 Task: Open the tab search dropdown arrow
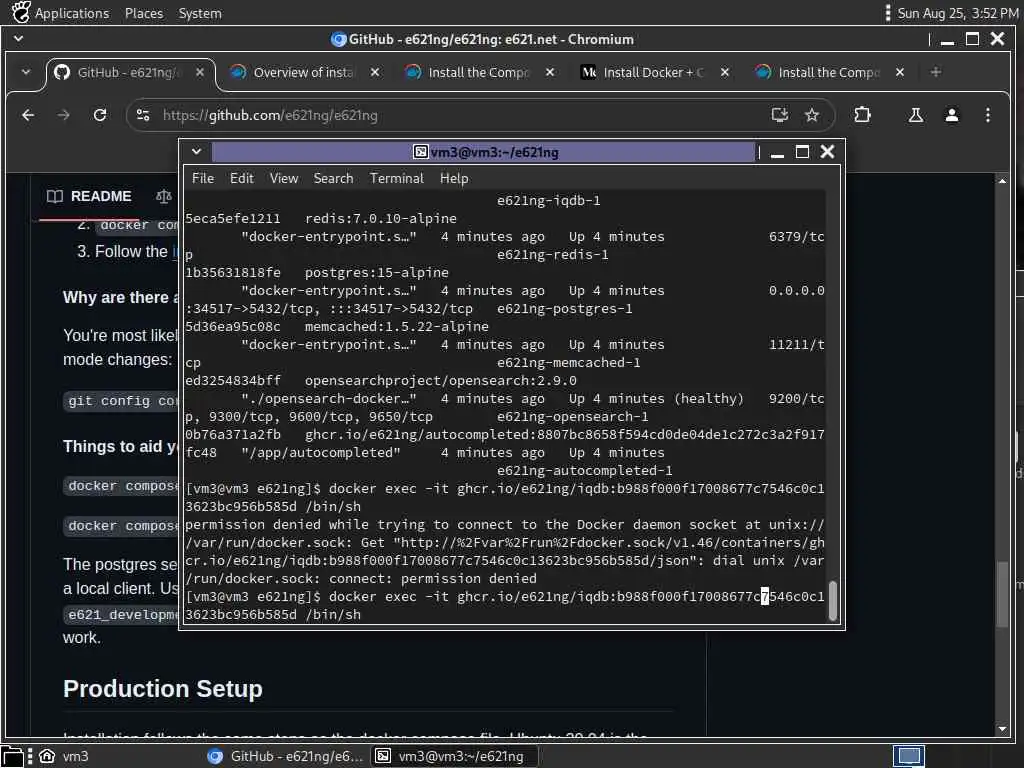[25, 72]
